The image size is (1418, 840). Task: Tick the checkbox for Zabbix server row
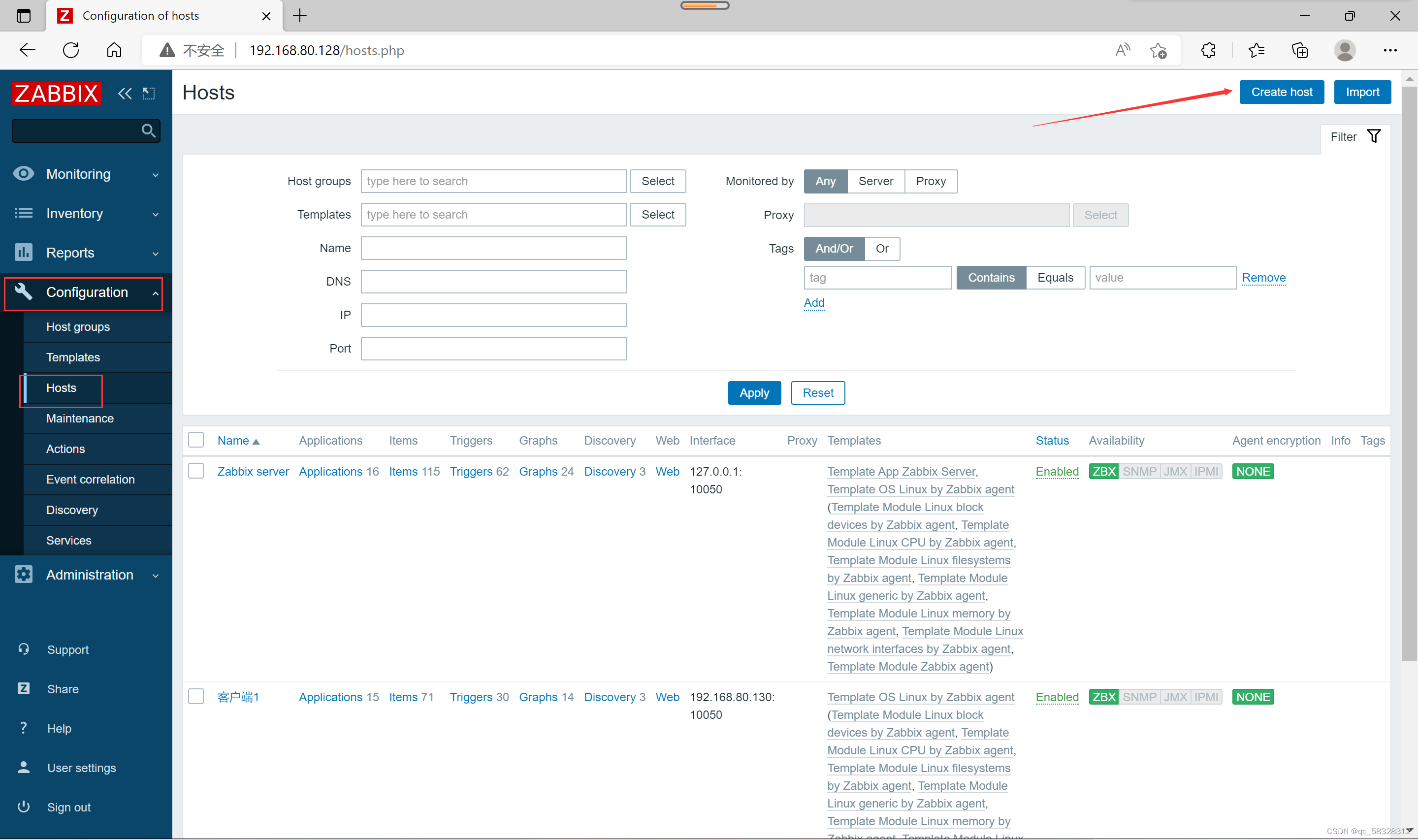196,471
